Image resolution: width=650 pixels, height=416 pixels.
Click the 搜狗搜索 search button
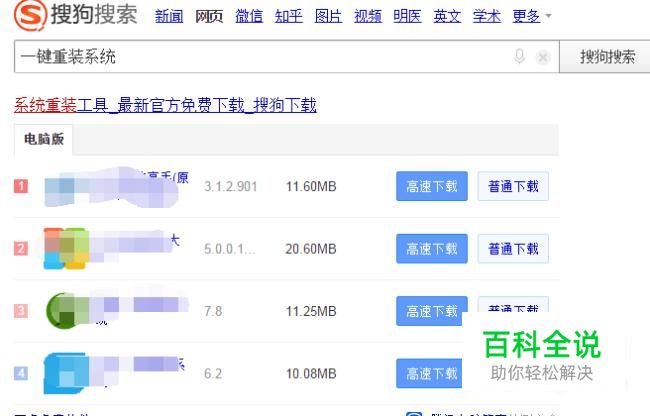click(x=605, y=57)
